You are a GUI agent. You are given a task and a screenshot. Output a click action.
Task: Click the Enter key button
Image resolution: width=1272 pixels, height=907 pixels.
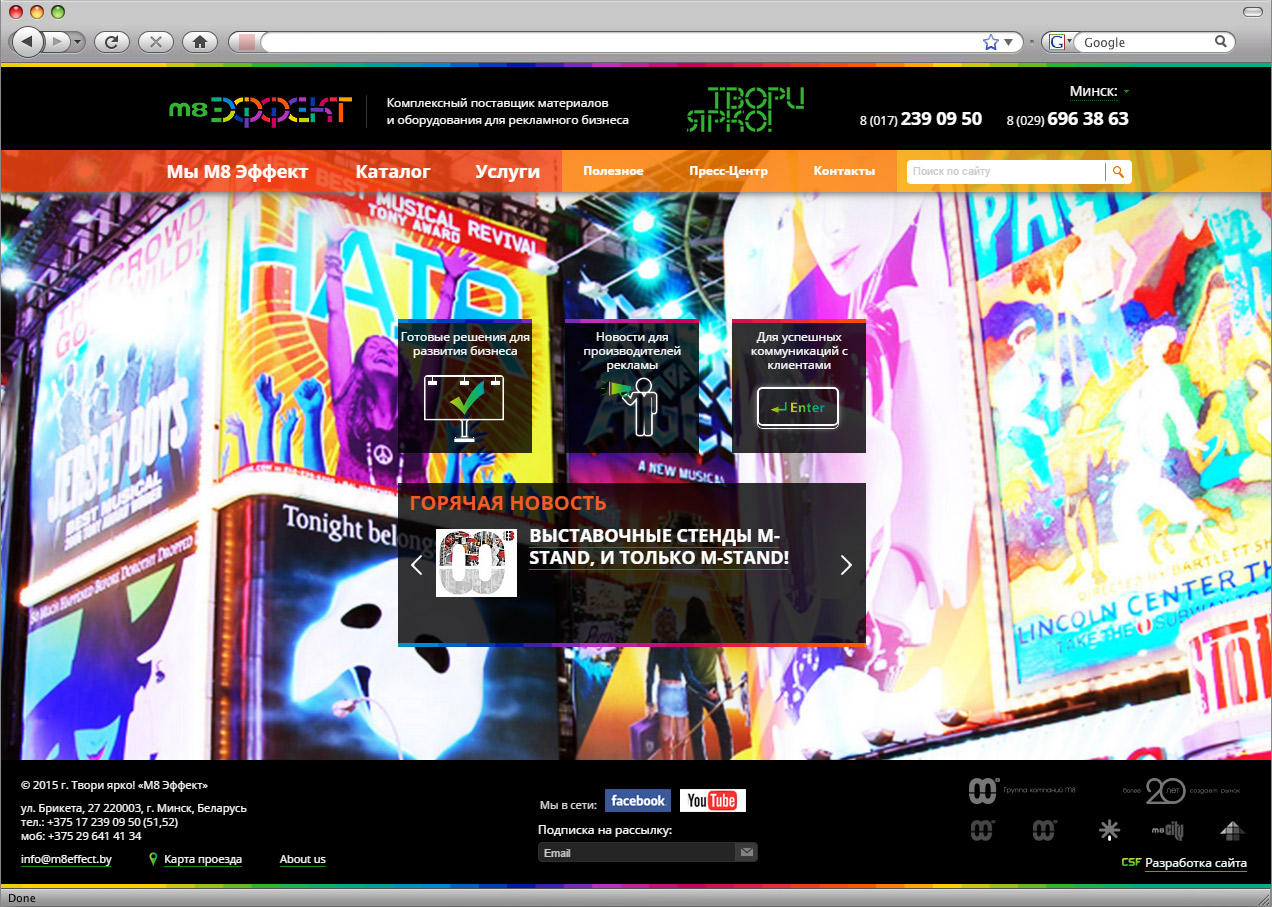pyautogui.click(x=798, y=408)
